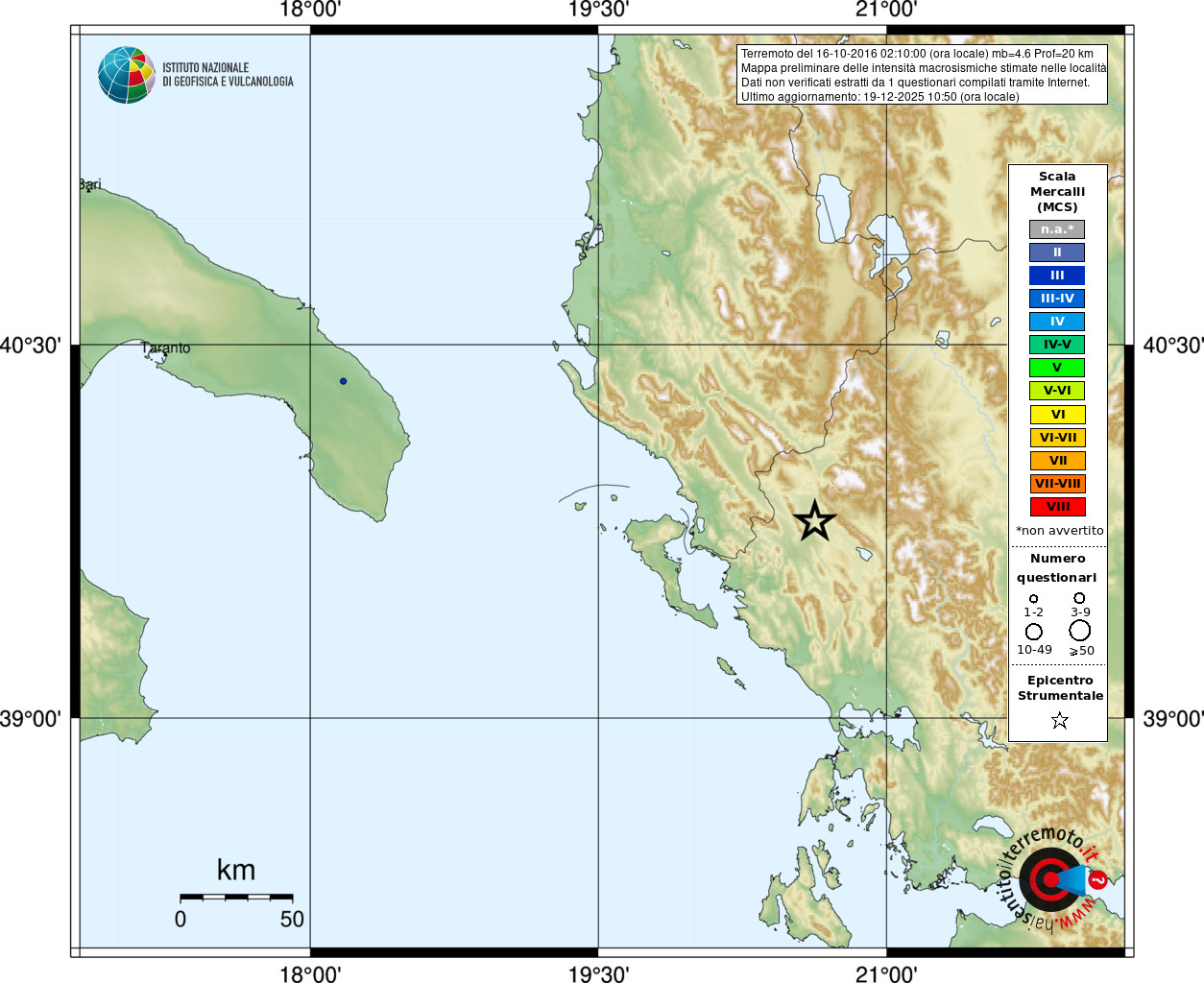Click the 'Dati non verificati' line
This screenshot has height=983, width=1204.
916,83
